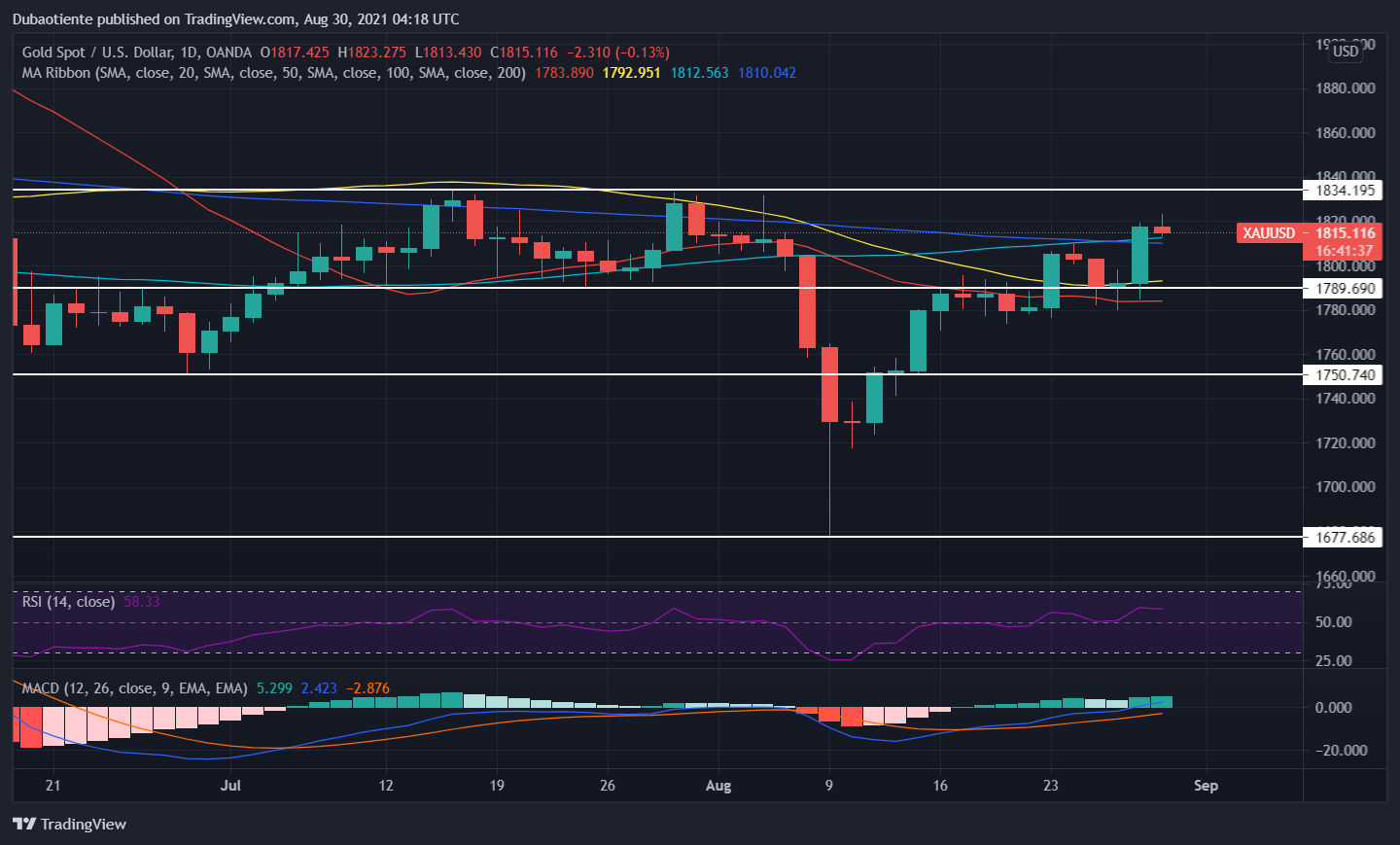Image resolution: width=1400 pixels, height=845 pixels.
Task: Click the 12 date label on time axis
Action: pyautogui.click(x=386, y=786)
